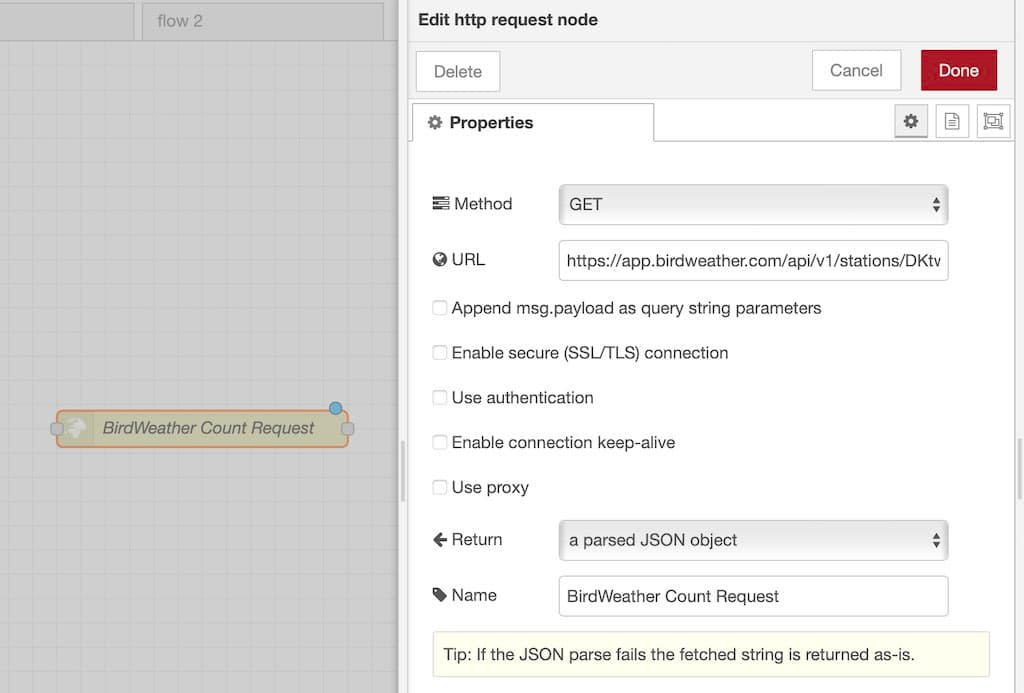Click the node's input port
Image resolution: width=1024 pixels, height=693 pixels.
[x=57, y=428]
